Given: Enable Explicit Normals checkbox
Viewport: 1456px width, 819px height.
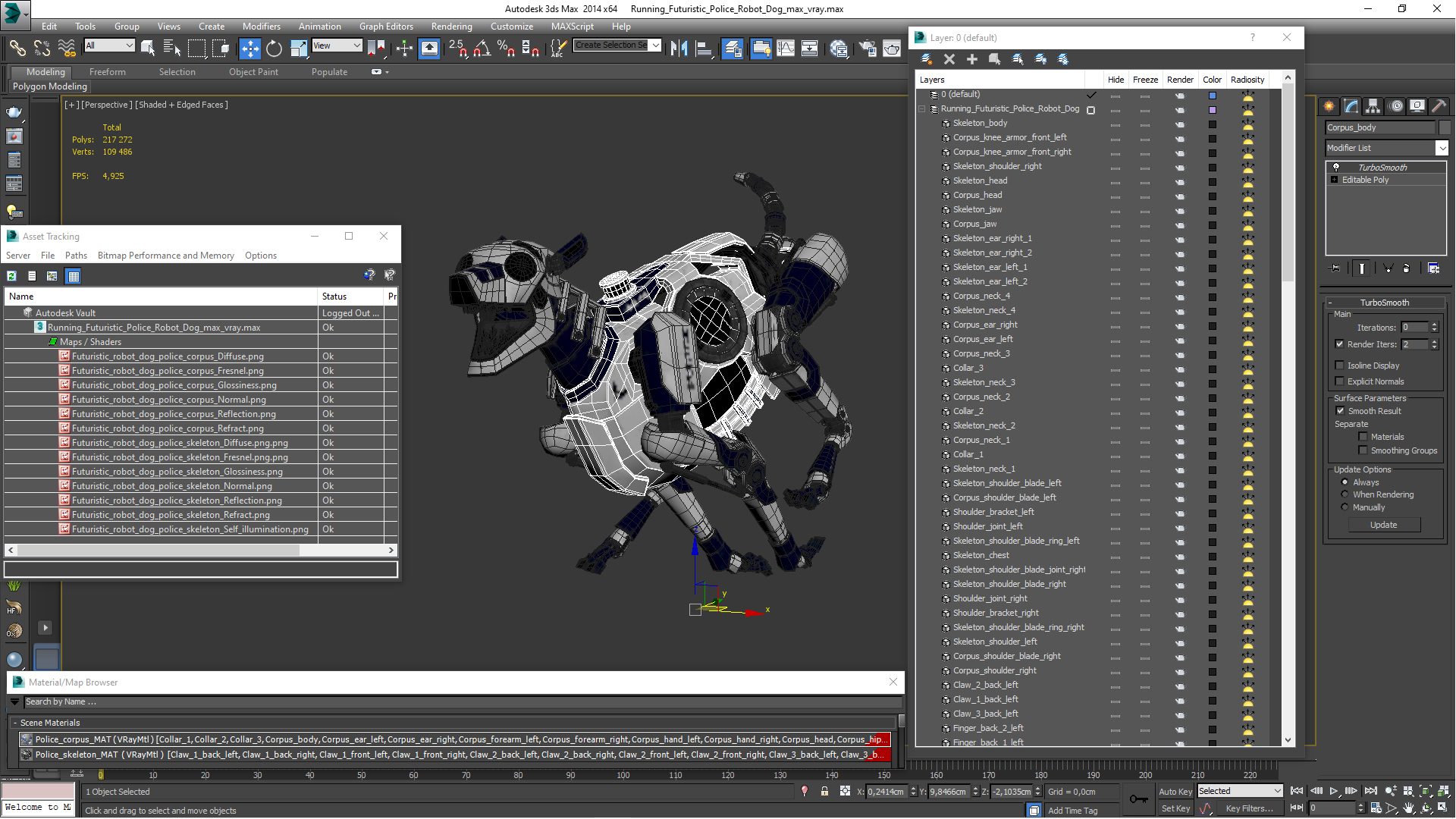Looking at the screenshot, I should [1339, 381].
